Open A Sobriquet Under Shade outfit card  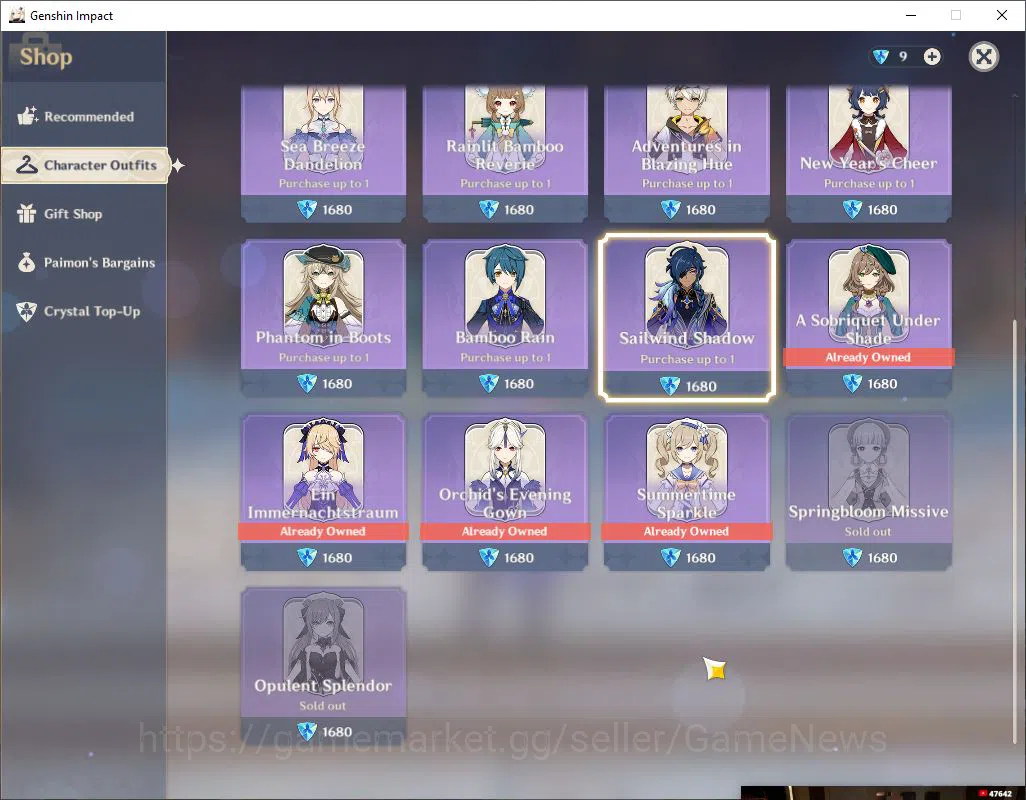click(868, 318)
